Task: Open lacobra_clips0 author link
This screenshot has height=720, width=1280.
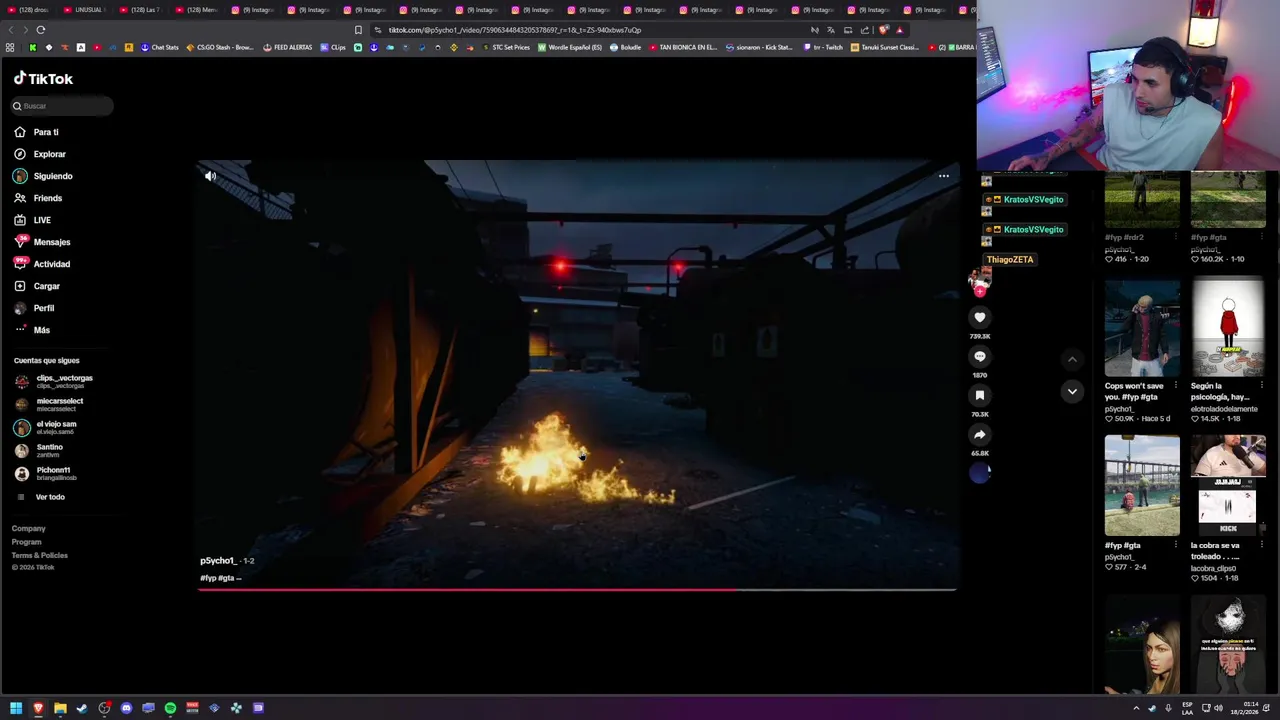Action: [1214, 568]
